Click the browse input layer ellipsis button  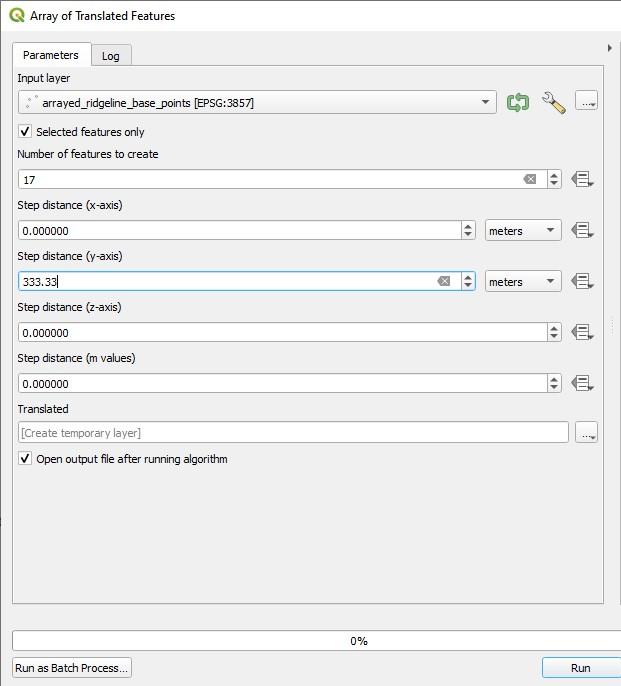[x=586, y=102]
